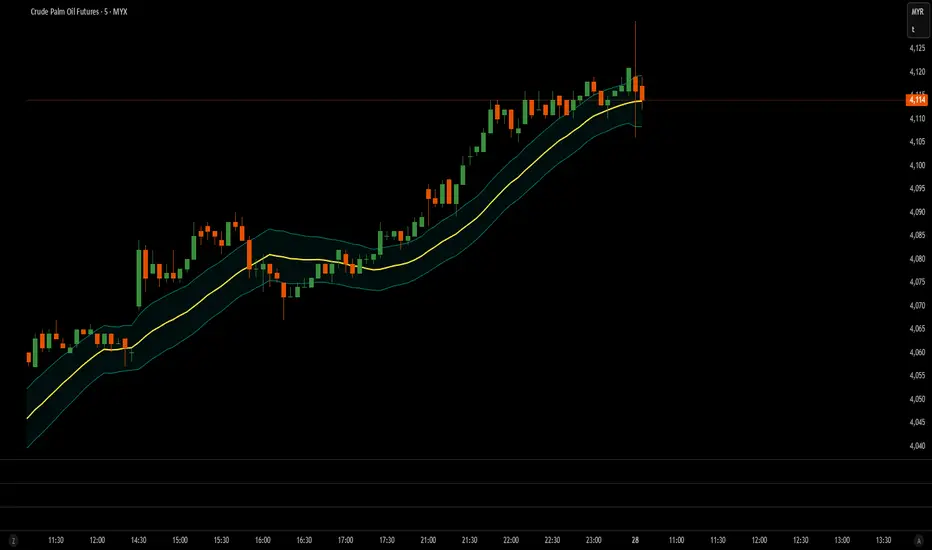Click the 28 date label on time axis

[x=635, y=540]
